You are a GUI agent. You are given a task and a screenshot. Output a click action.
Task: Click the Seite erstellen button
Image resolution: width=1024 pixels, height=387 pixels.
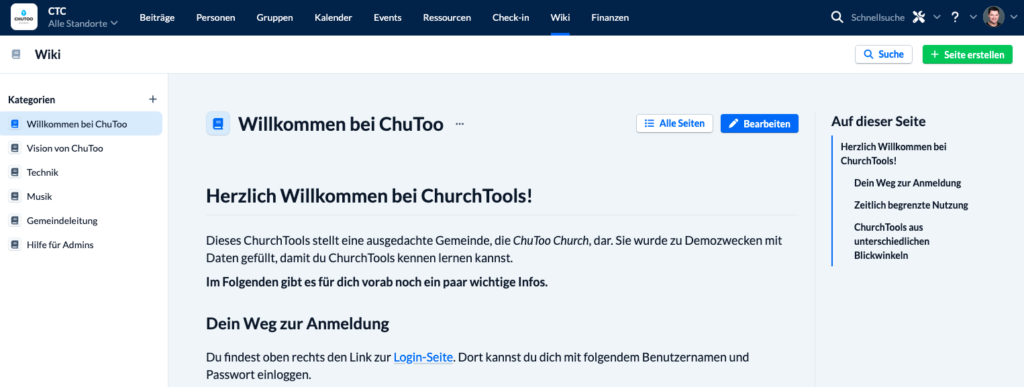tap(967, 54)
